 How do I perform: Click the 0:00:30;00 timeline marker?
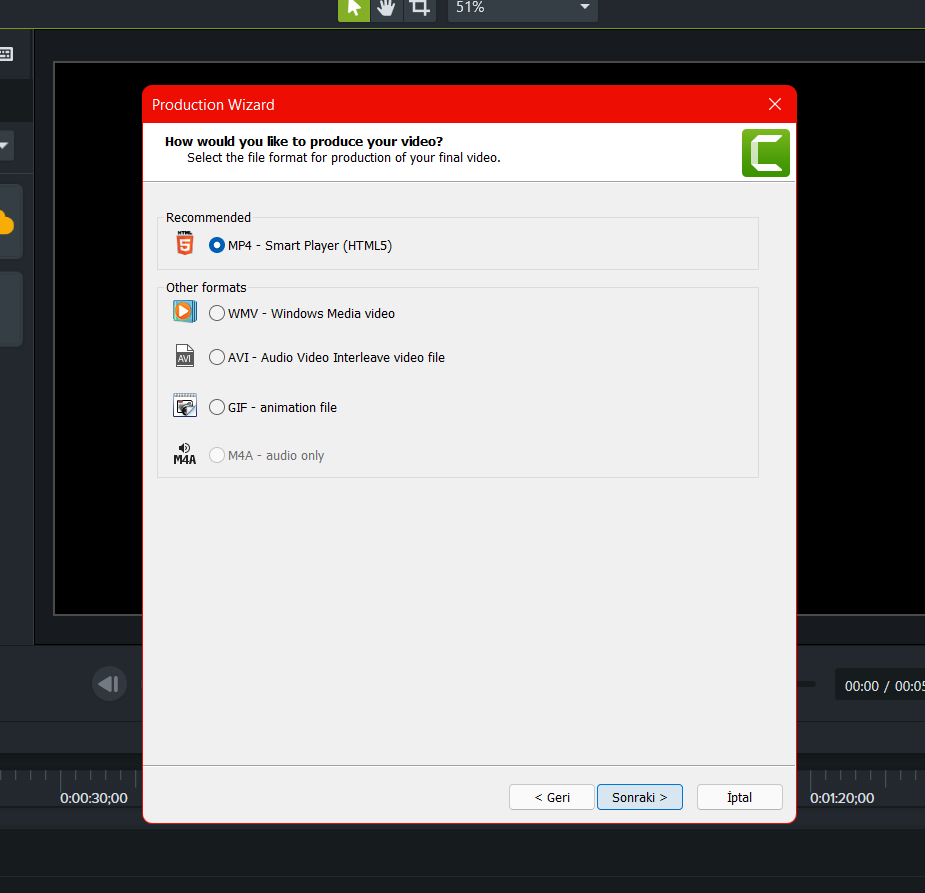click(94, 798)
